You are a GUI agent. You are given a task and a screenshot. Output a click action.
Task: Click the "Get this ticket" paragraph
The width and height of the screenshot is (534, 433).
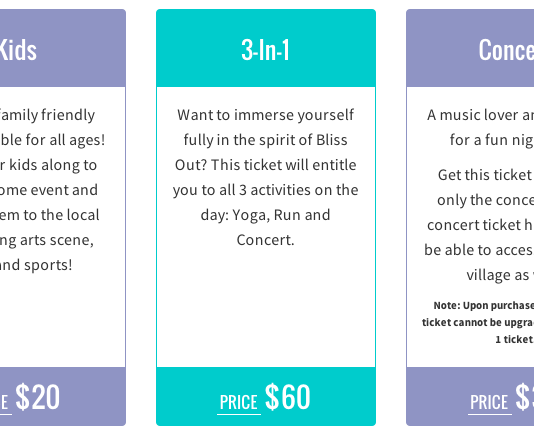[x=479, y=225]
